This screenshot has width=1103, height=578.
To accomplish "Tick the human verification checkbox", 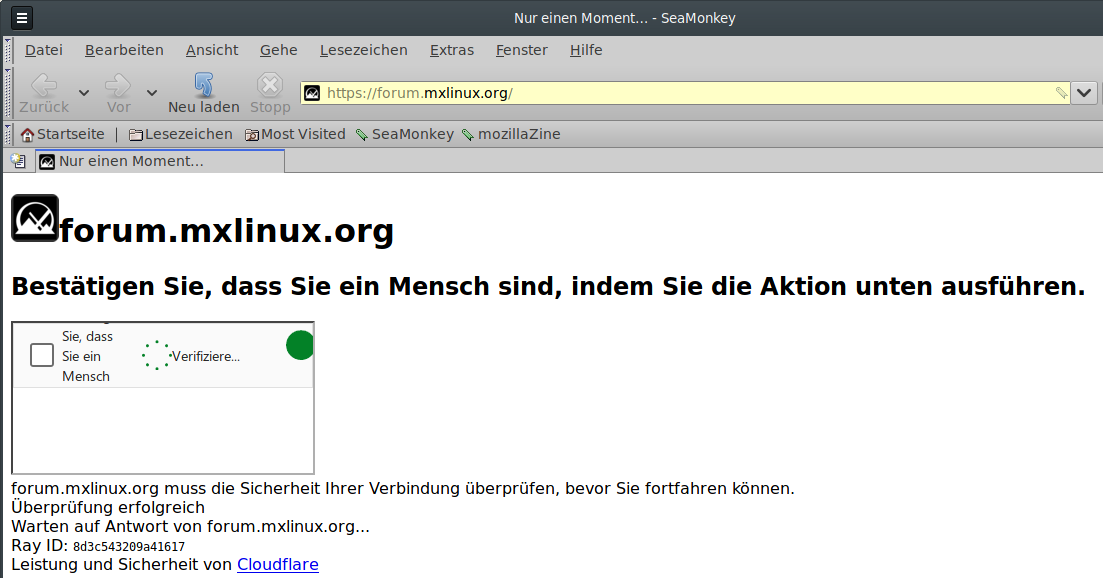I will coord(42,355).
